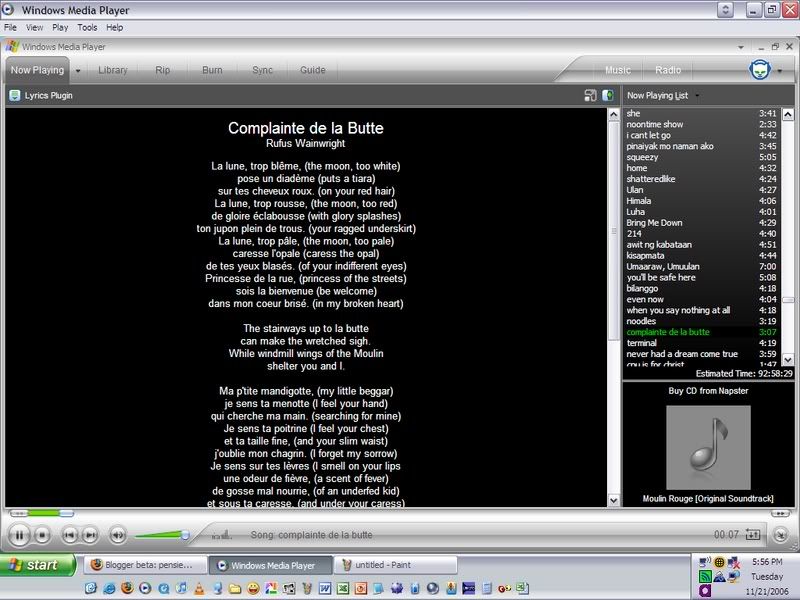This screenshot has height=600, width=800.
Task: Switch to the Library tab
Action: click(112, 70)
